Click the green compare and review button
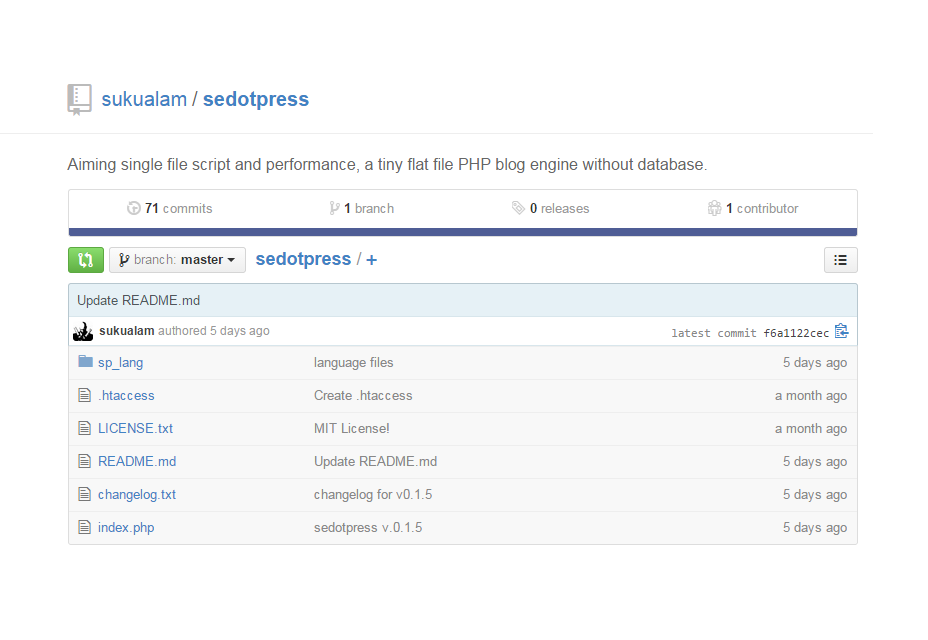The width and height of the screenshot is (928, 640). pyautogui.click(x=86, y=260)
